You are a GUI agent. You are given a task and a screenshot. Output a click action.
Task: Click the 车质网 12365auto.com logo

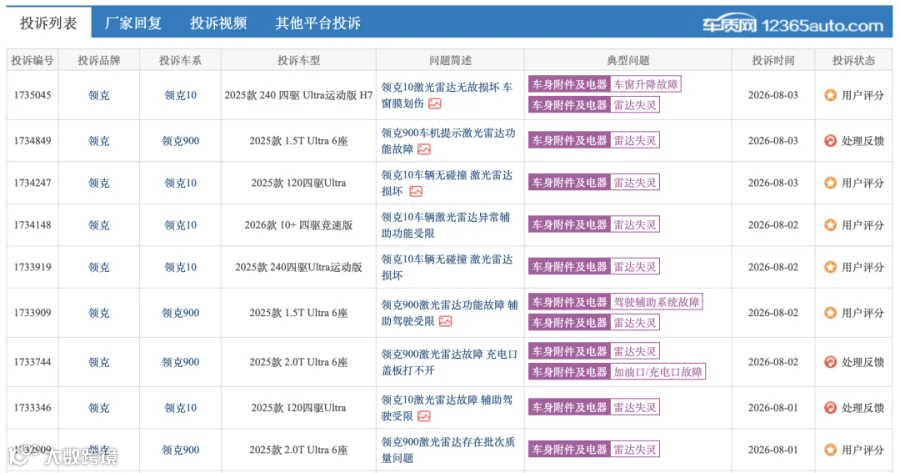coord(793,25)
